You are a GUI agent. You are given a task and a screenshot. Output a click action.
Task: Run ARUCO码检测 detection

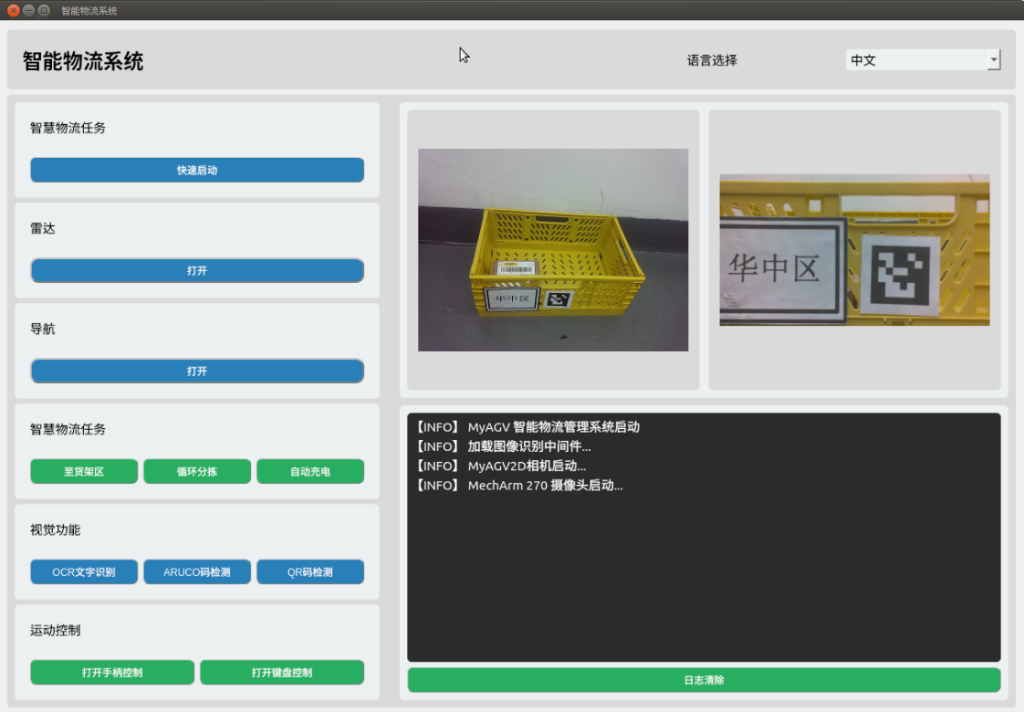[197, 572]
